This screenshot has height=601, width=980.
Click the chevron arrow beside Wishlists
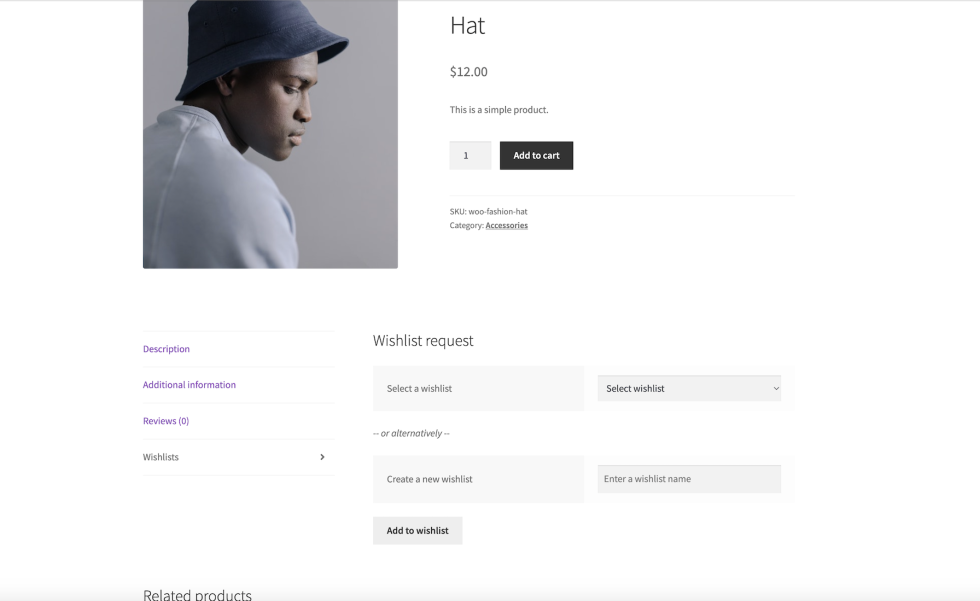point(322,457)
